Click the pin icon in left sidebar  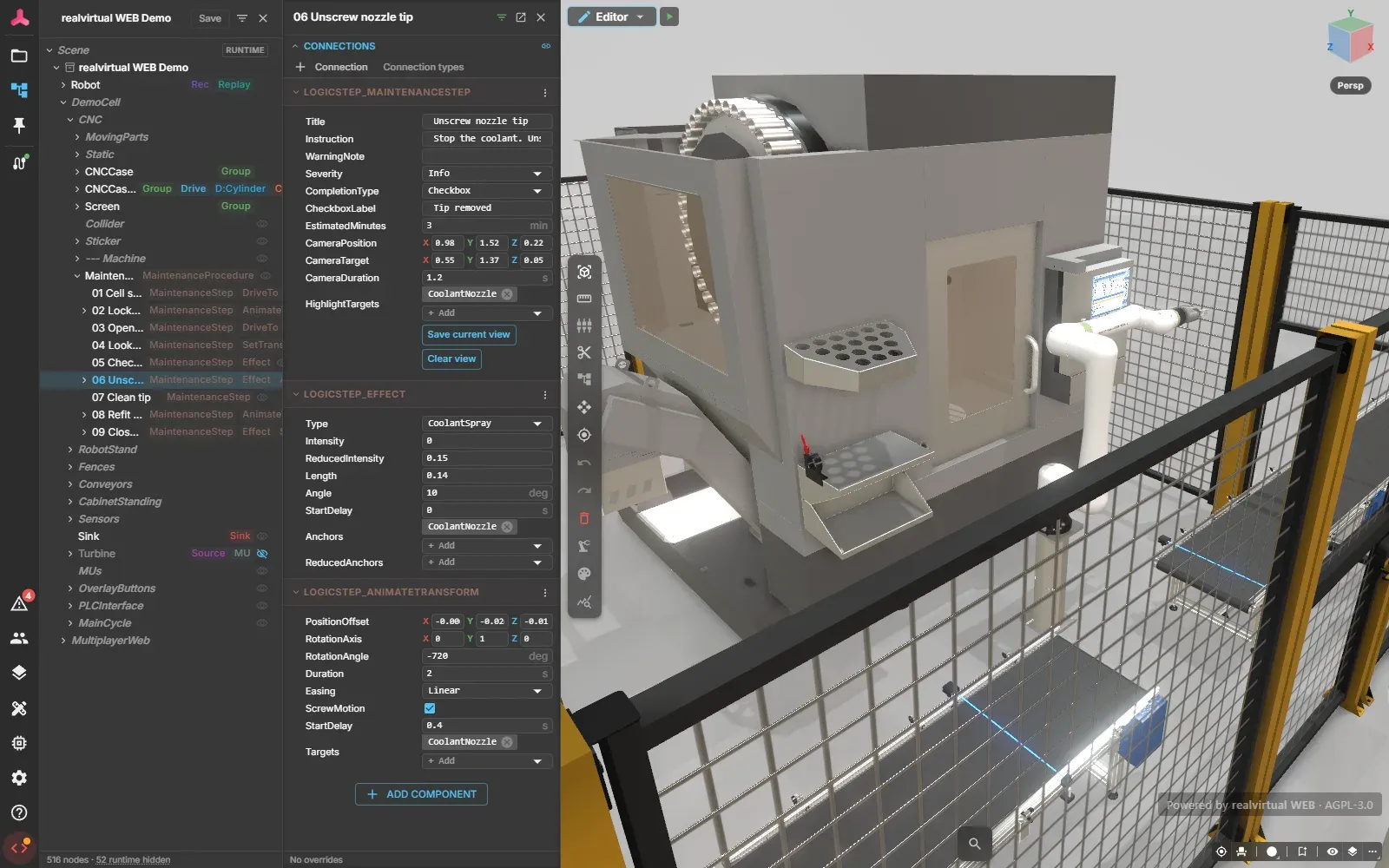click(x=19, y=126)
